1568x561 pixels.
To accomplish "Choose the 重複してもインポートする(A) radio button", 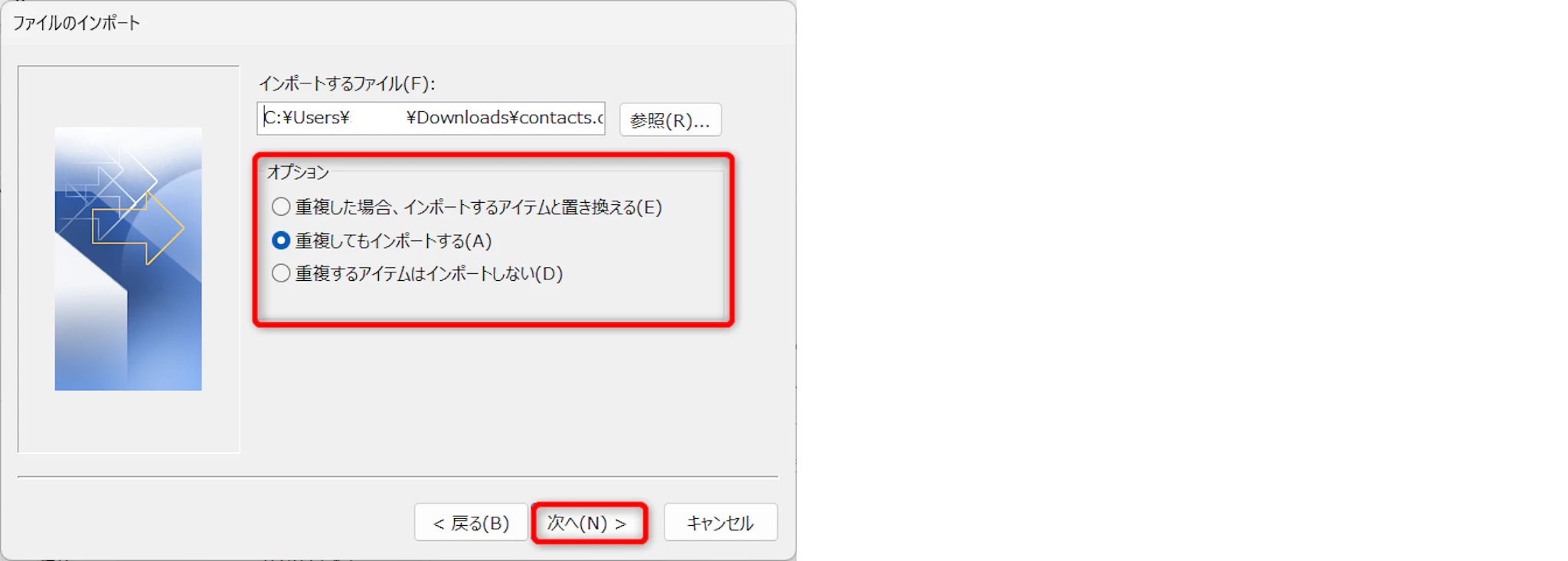I will coord(281,240).
